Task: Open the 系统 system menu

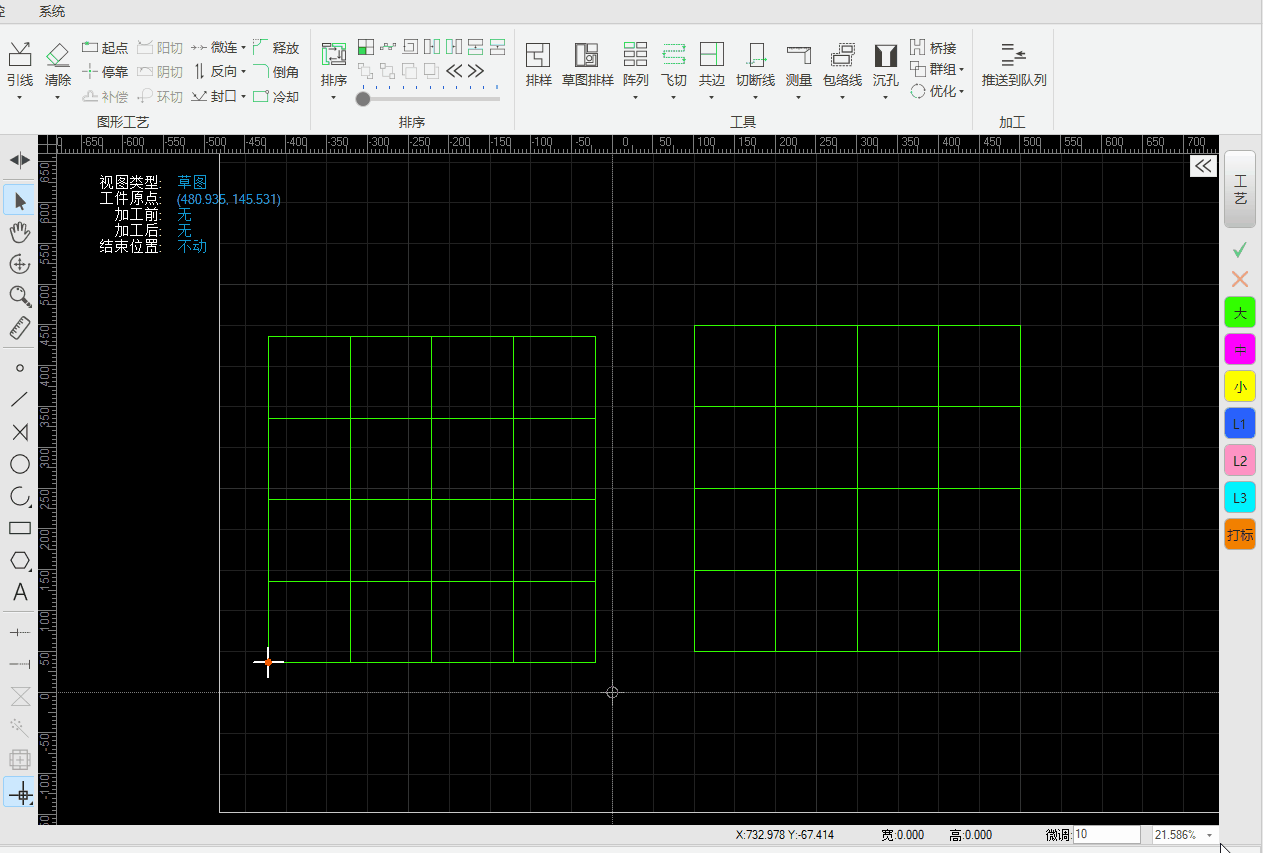Action: 52,11
